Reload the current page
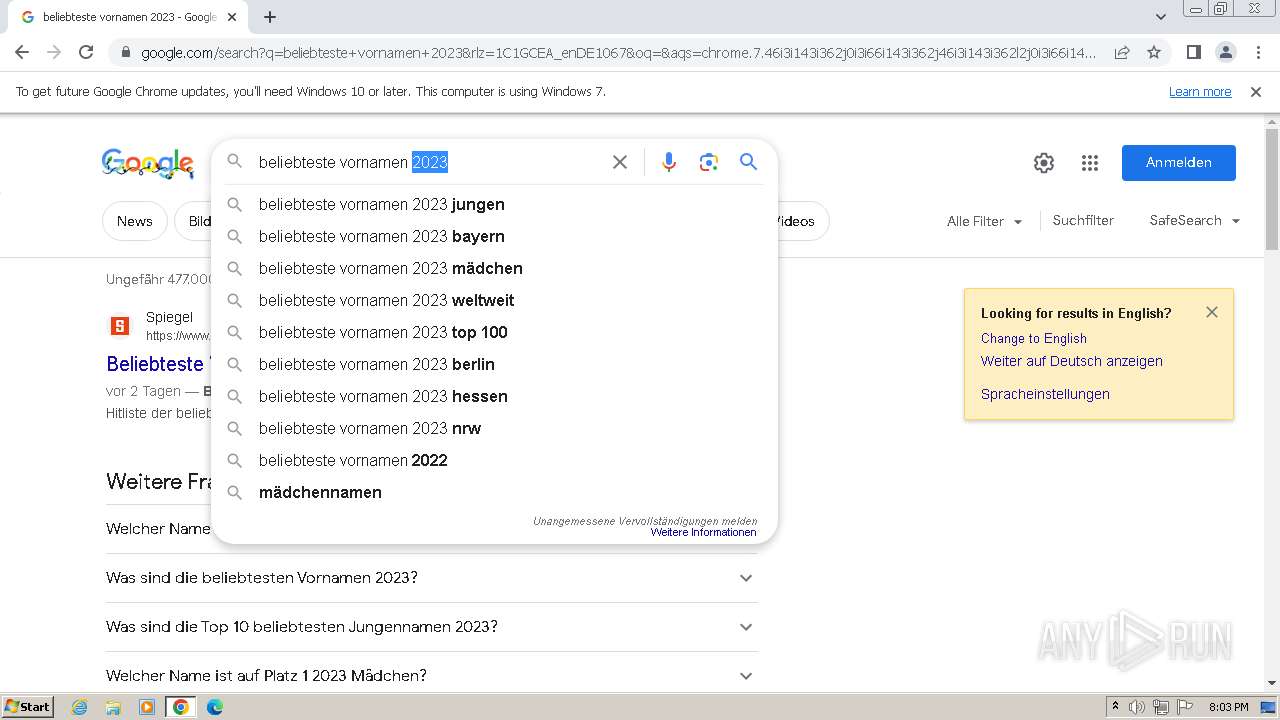 tap(86, 52)
